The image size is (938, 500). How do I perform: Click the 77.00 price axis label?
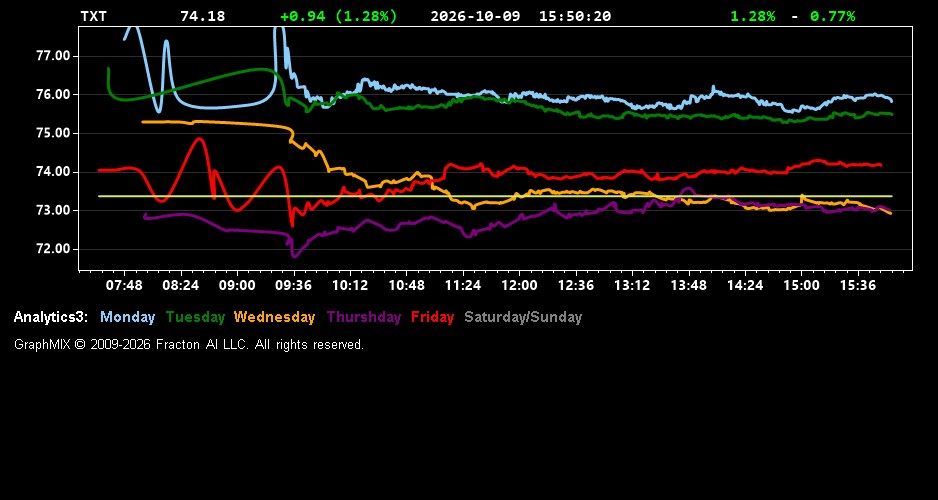point(54,56)
